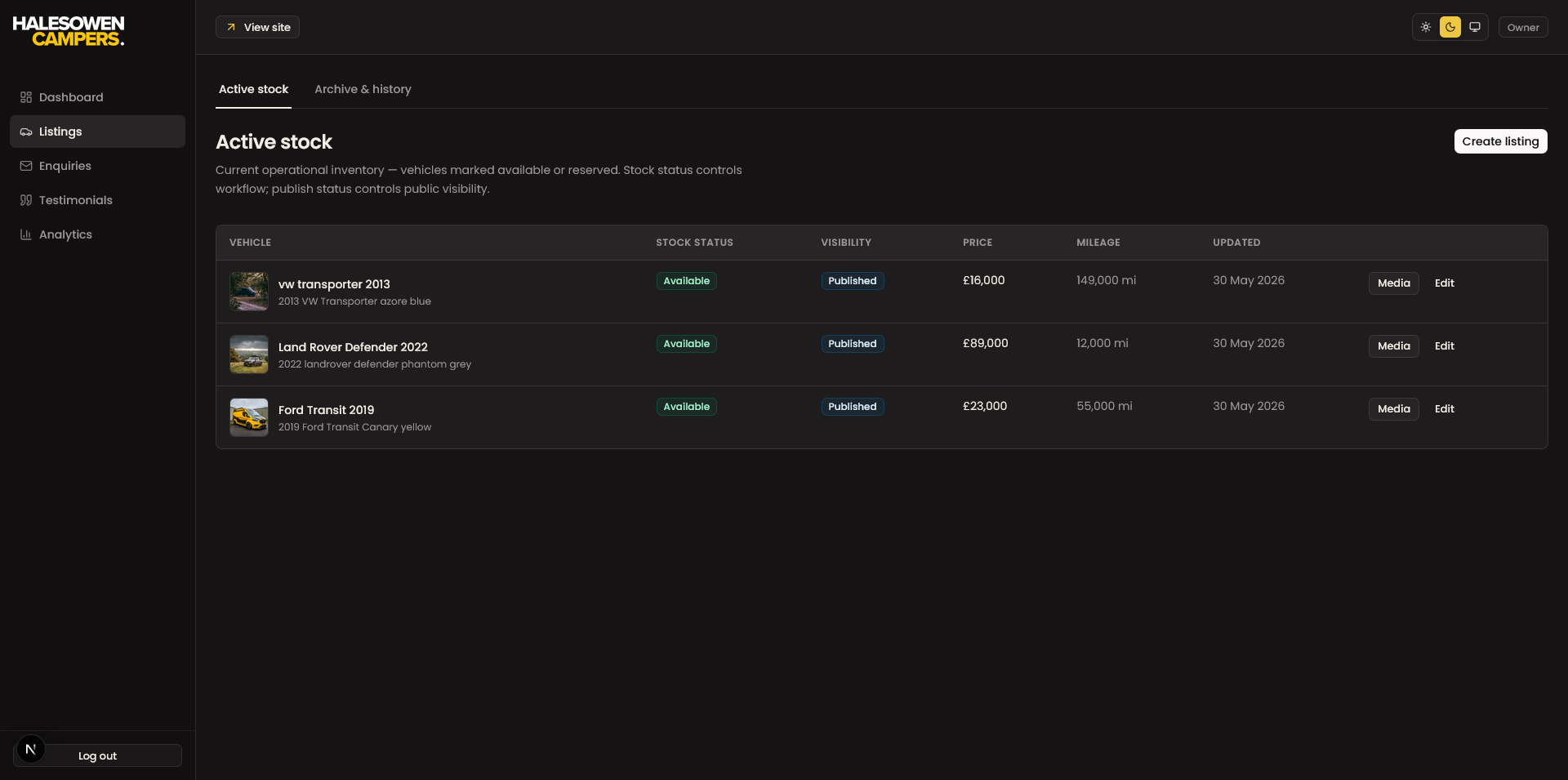Switch to Archive & history tab

(x=363, y=89)
